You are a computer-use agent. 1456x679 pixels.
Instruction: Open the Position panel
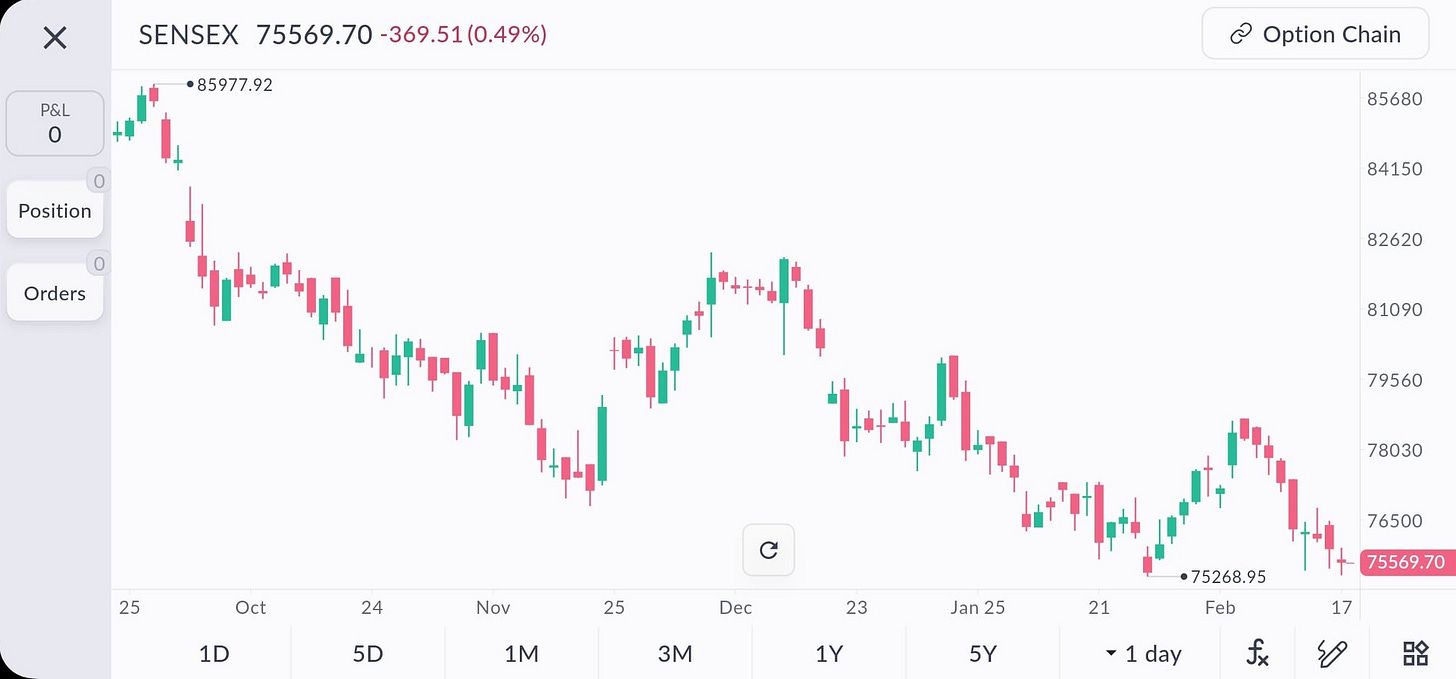[x=55, y=211]
